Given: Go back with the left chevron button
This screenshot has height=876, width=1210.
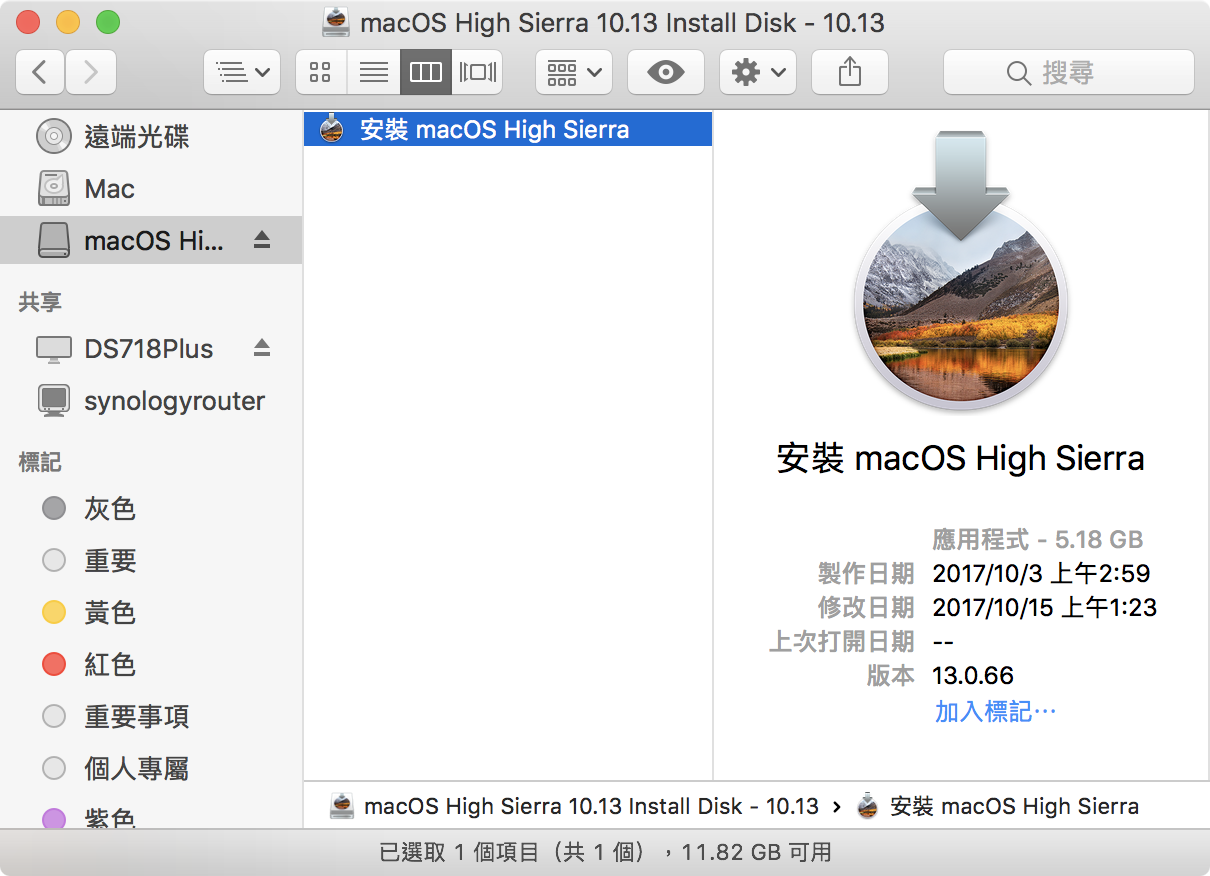Looking at the screenshot, I should 40,72.
